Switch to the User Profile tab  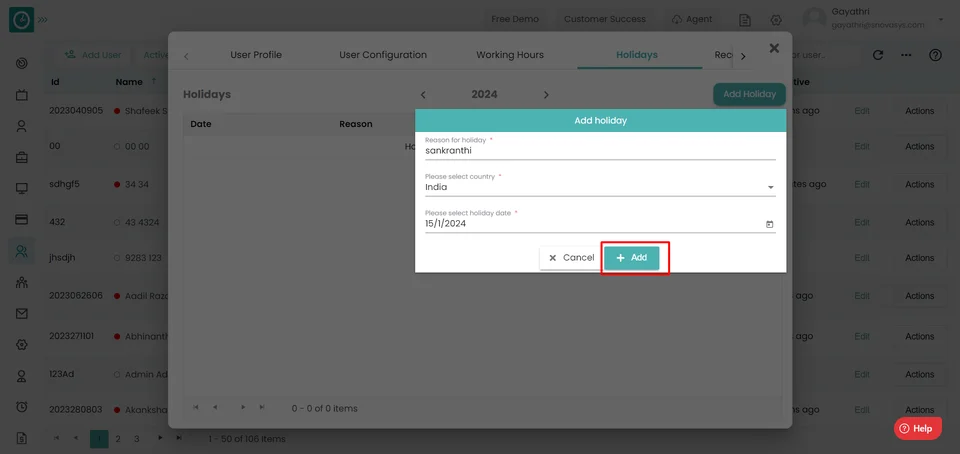pos(256,55)
